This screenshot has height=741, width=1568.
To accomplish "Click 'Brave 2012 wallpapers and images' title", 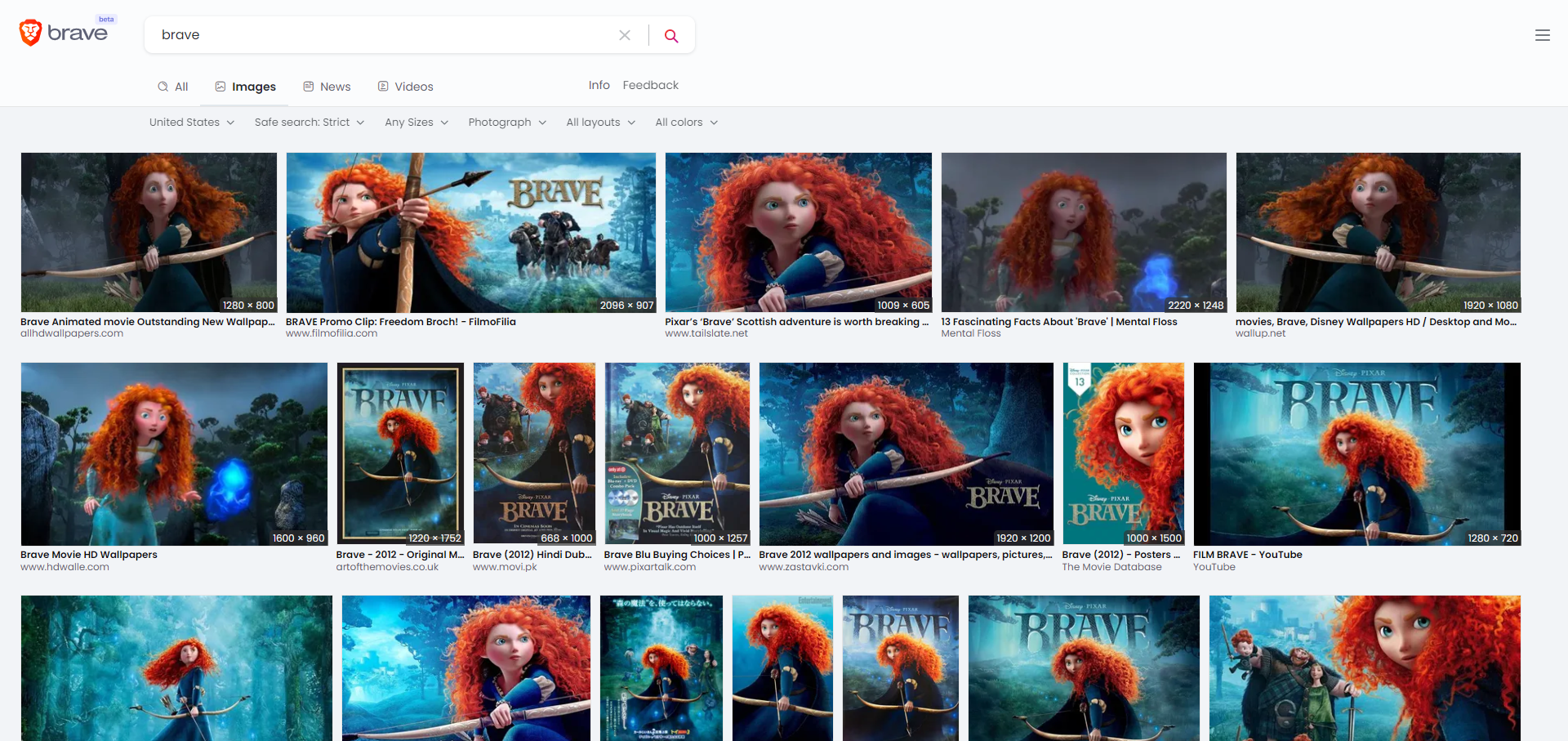I will tap(906, 555).
